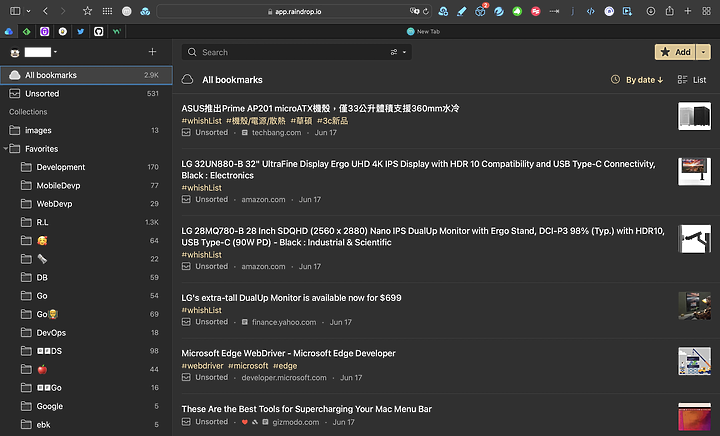Open the Safari sidebar toggle icon
Viewport: 720px width, 436px height.
15,11
